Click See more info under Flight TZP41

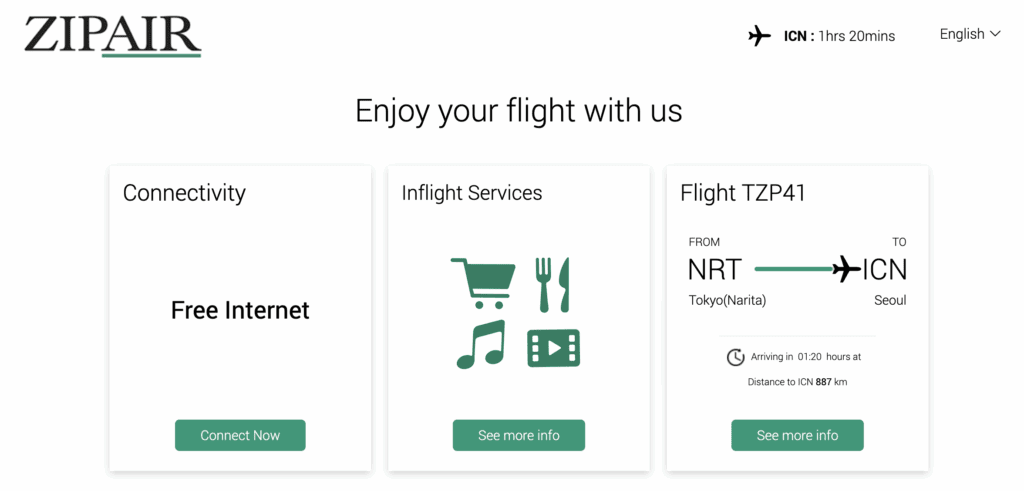tap(797, 435)
